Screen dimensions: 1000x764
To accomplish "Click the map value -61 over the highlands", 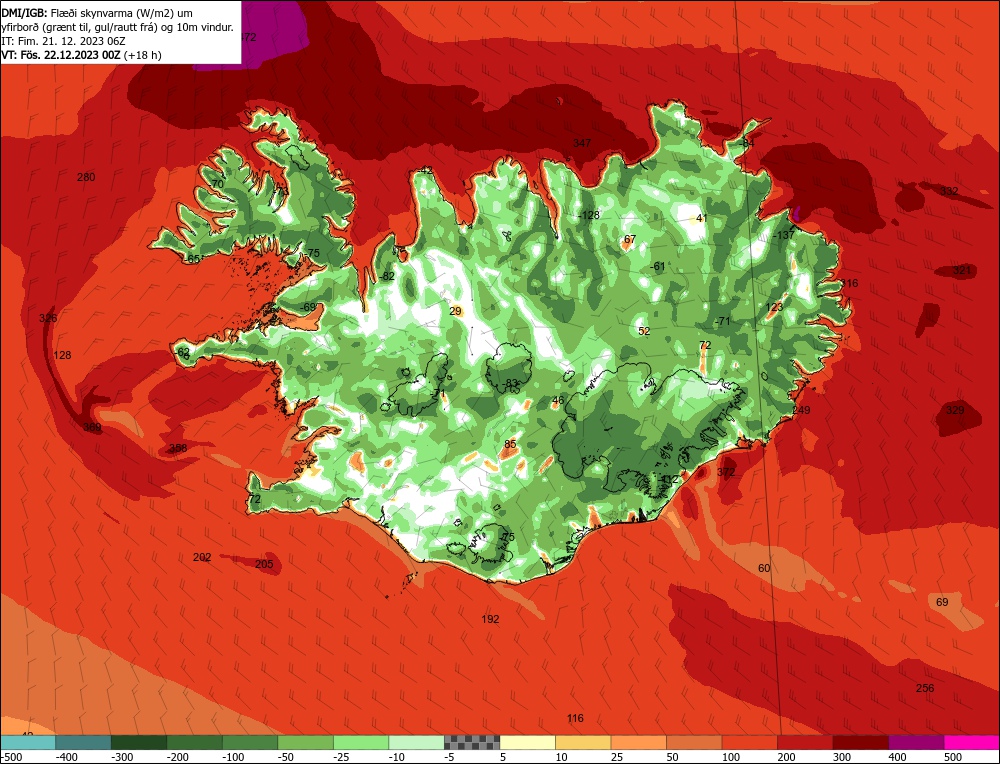I will coord(658,266).
